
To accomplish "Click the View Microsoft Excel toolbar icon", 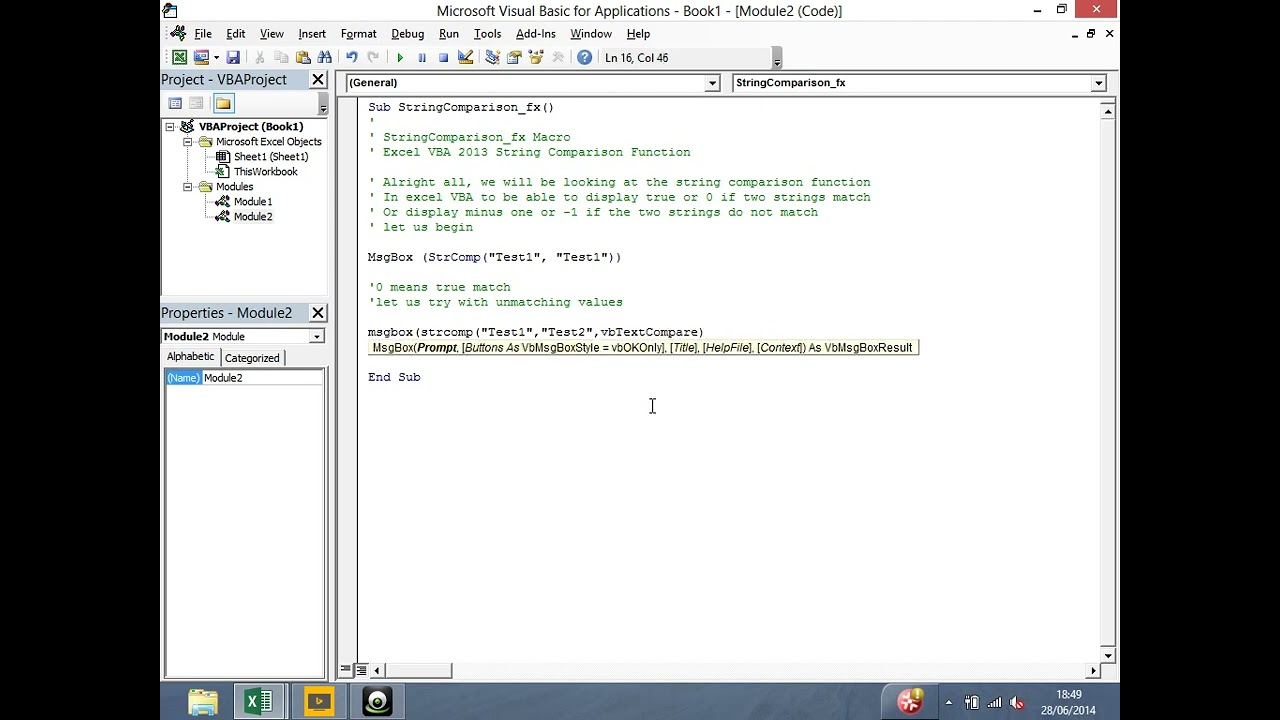I will [x=179, y=58].
